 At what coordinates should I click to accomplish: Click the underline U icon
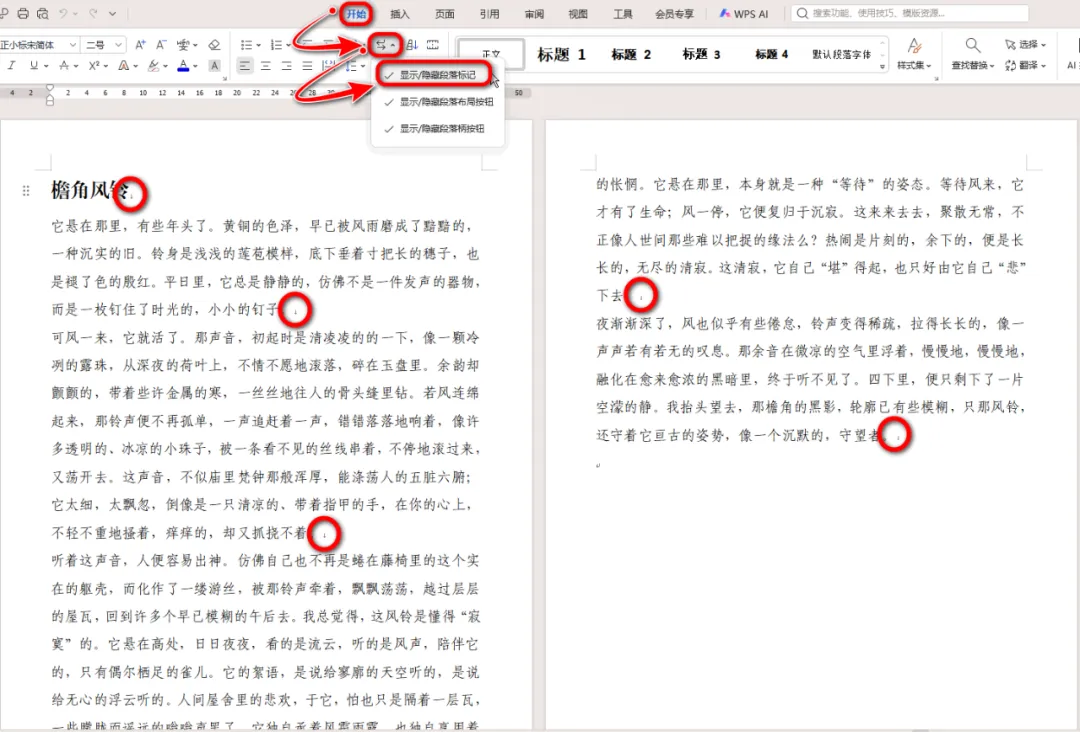[x=34, y=65]
